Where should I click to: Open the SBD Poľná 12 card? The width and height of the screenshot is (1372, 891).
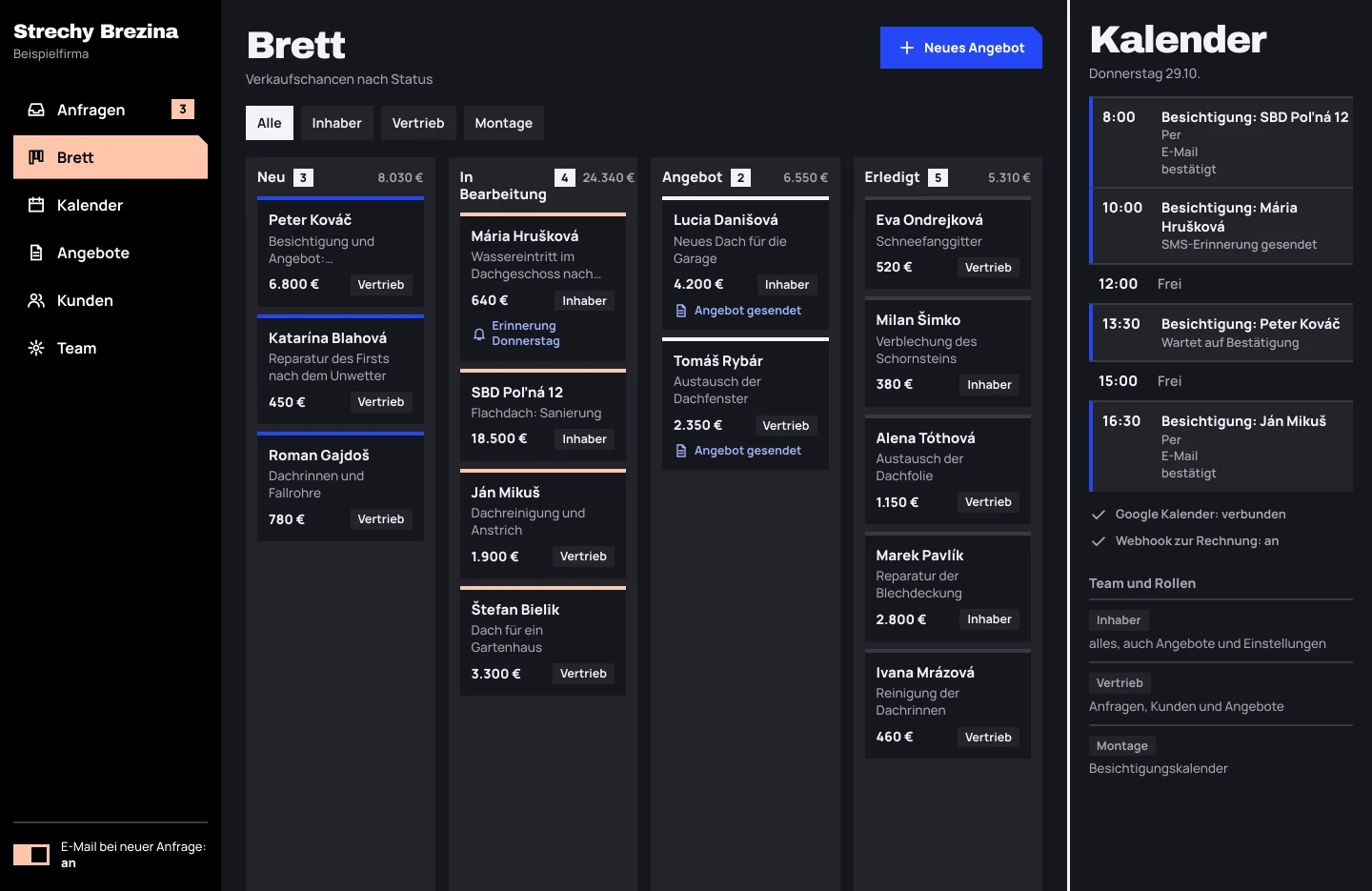pos(543,415)
